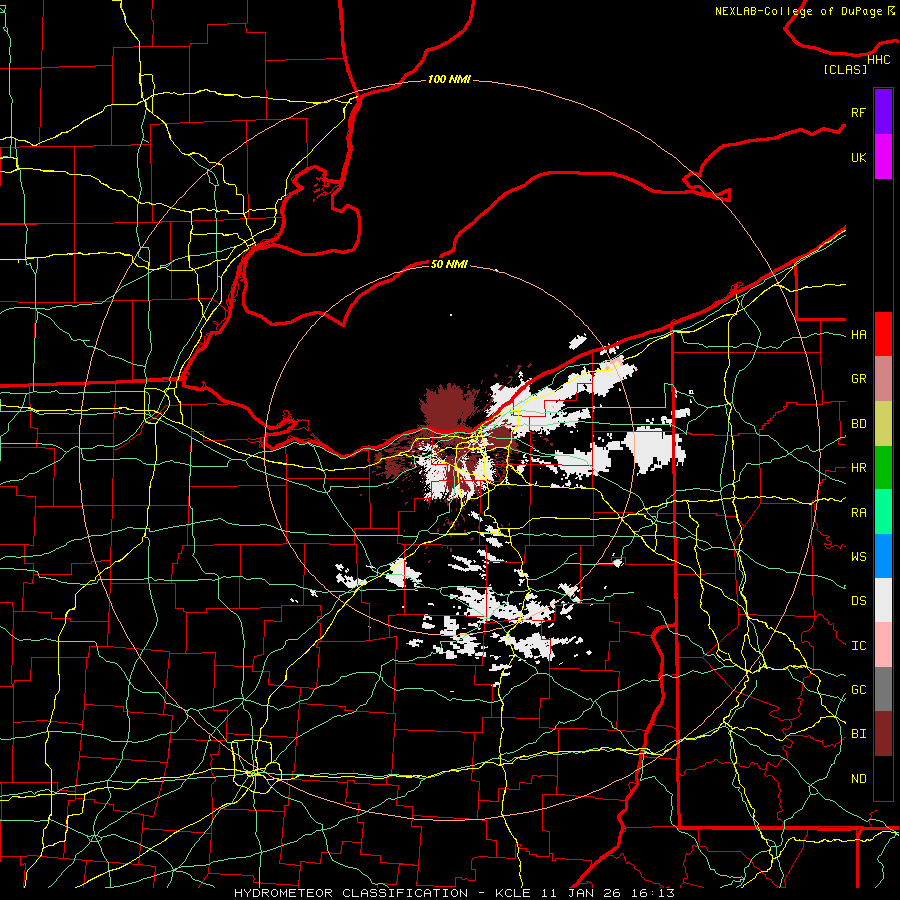Click the ND legend label
This screenshot has height=900, width=900.
pyautogui.click(x=858, y=779)
